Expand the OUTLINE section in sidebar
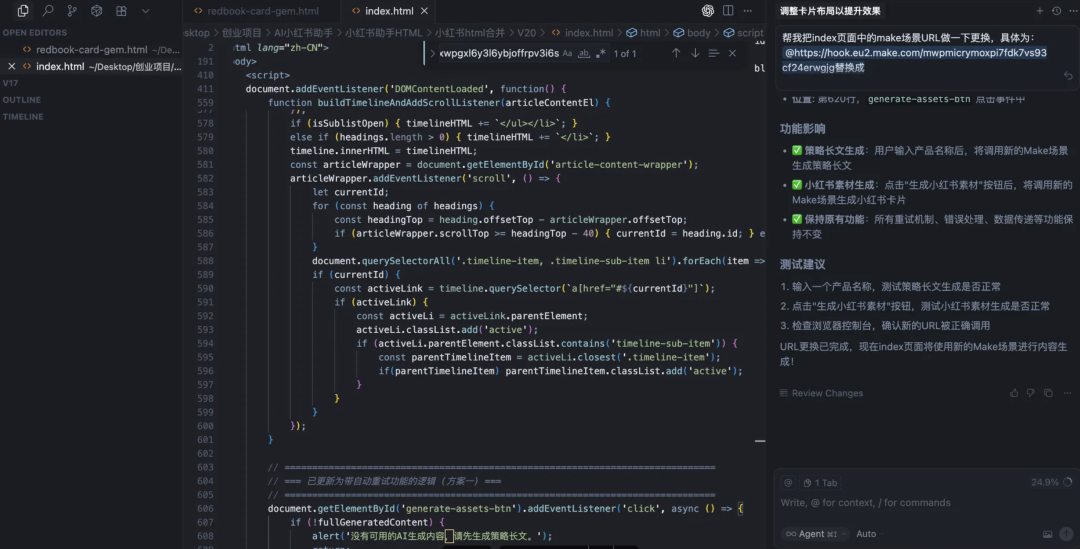 pyautogui.click(x=22, y=100)
